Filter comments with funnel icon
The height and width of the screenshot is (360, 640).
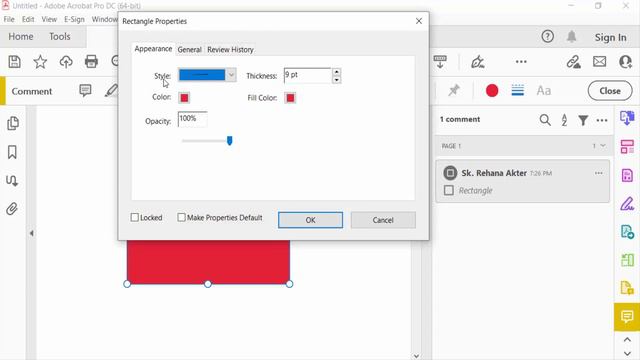[583, 120]
